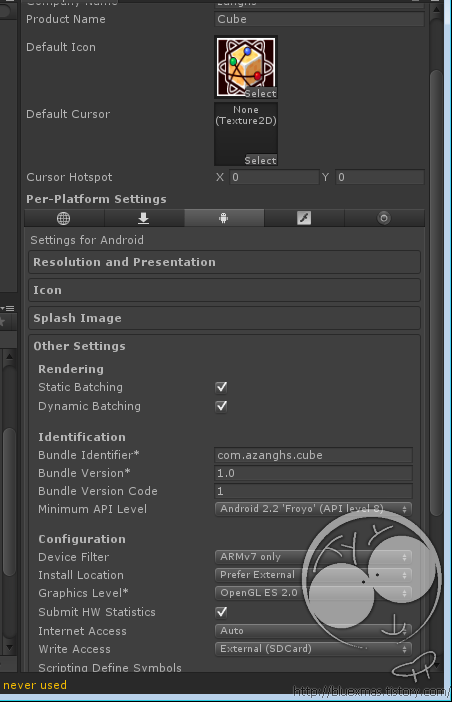
Task: Click the 'never used' console warning message
Action: 35,685
